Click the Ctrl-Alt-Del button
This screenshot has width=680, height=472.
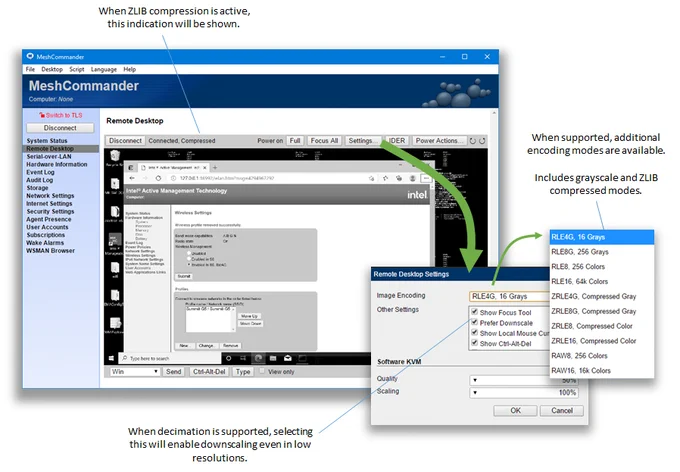[x=209, y=371]
